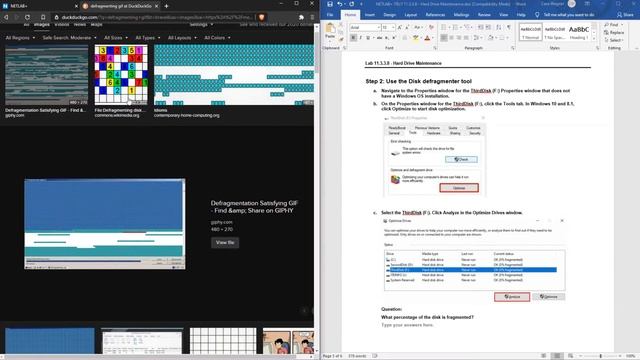The width and height of the screenshot is (640, 360).
Task: Toggle superscript formatting
Action: tap(394, 38)
